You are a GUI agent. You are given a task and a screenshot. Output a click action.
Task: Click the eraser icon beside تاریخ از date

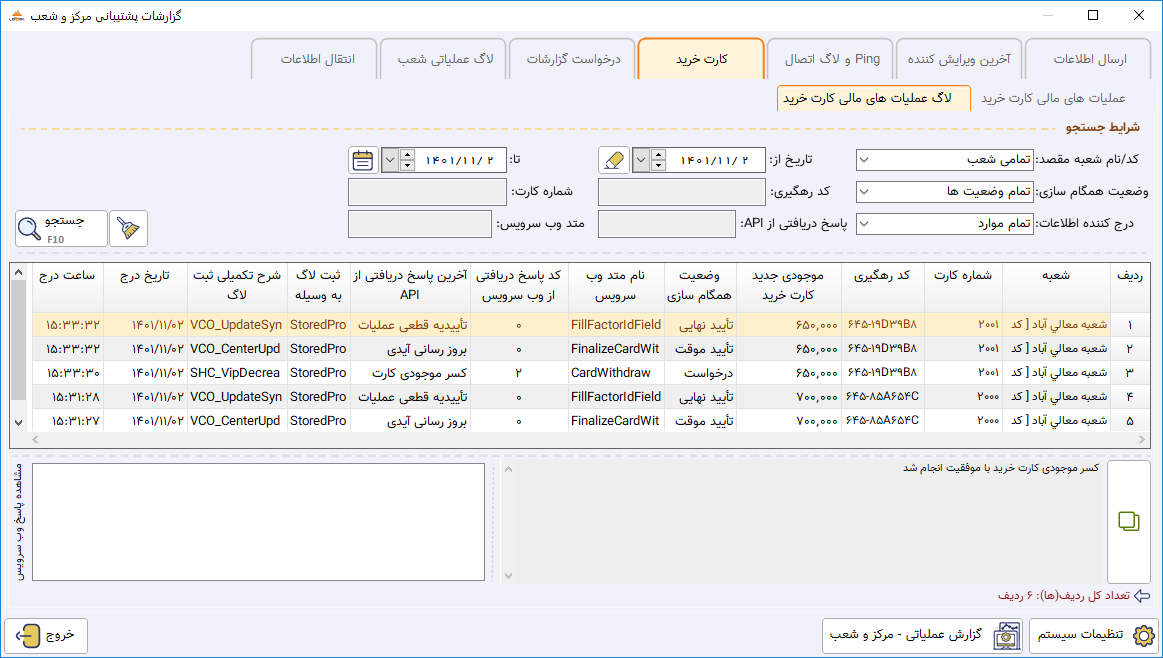[x=614, y=159]
